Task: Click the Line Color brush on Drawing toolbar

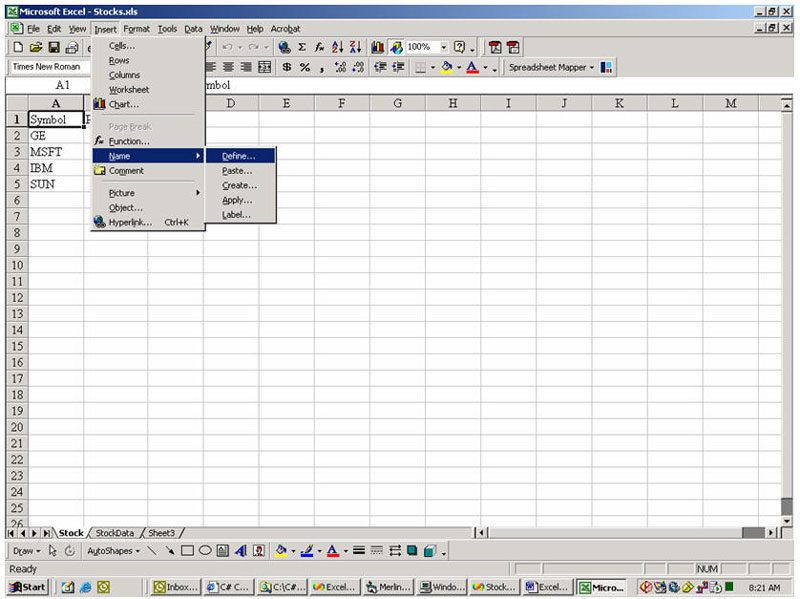Action: coord(307,551)
